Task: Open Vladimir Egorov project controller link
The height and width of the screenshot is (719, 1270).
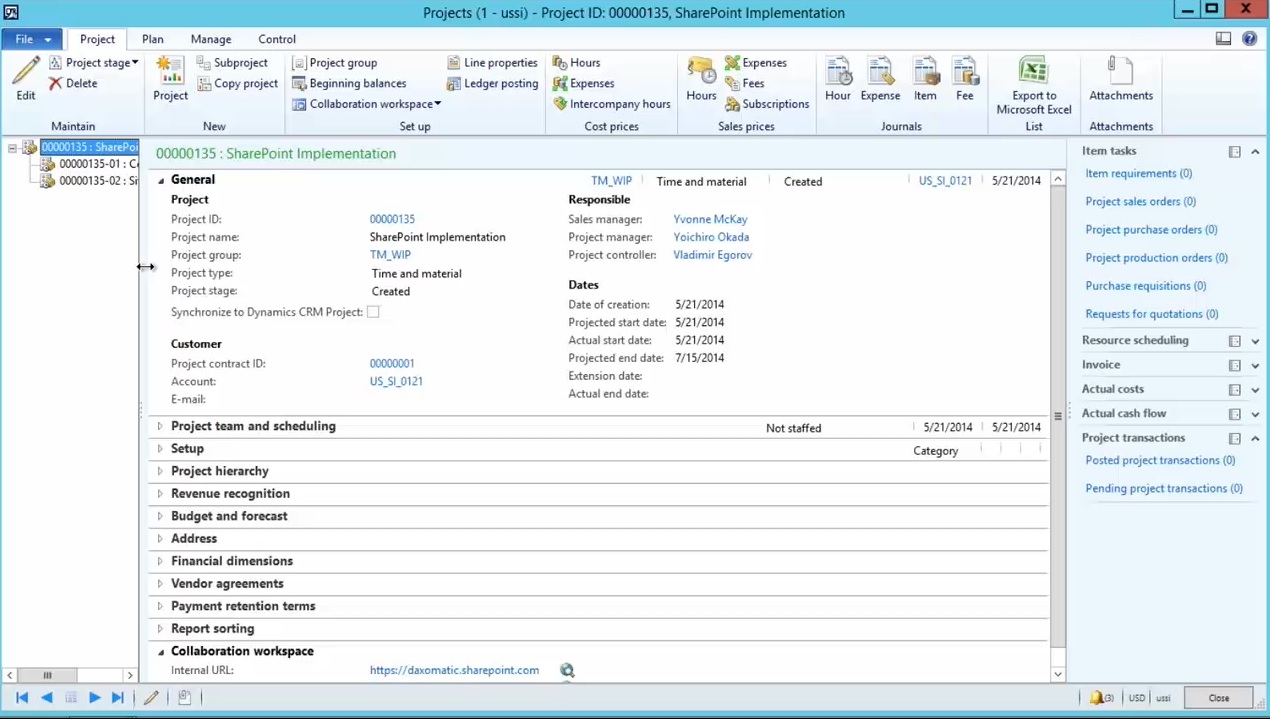Action: tap(712, 255)
